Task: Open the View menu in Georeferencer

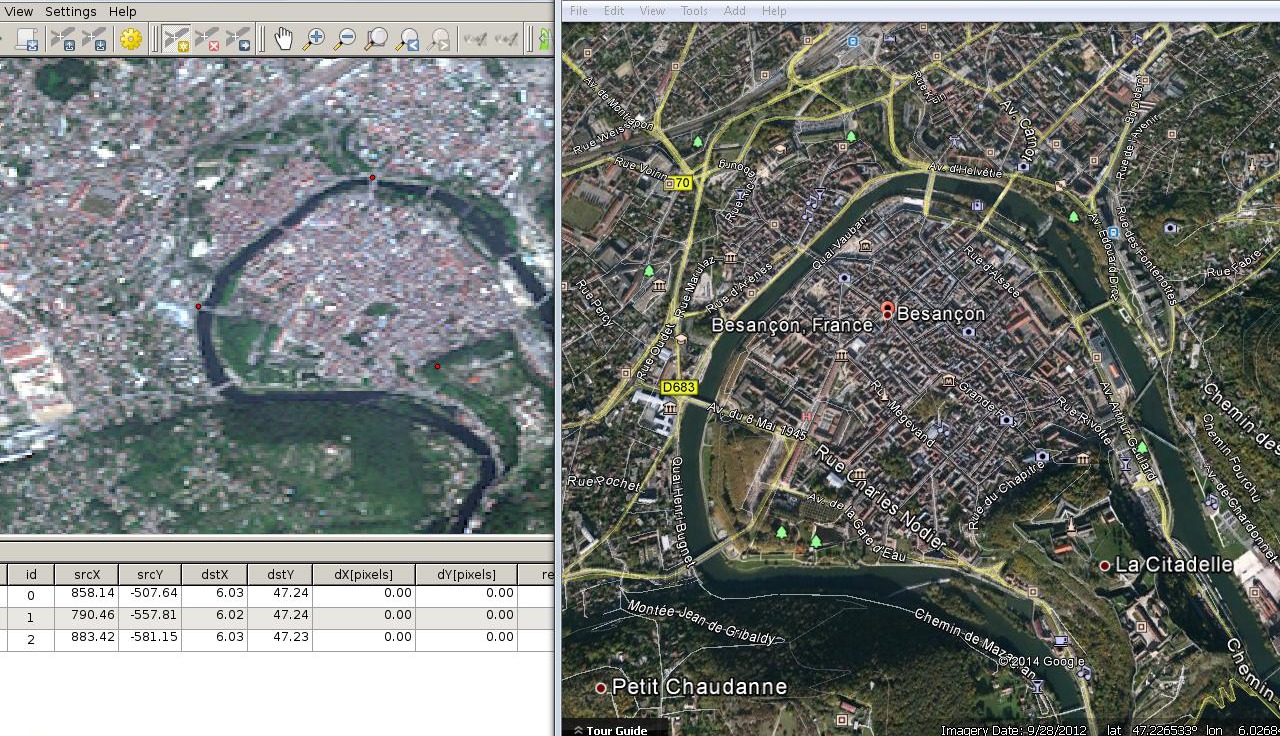Action: (x=18, y=11)
